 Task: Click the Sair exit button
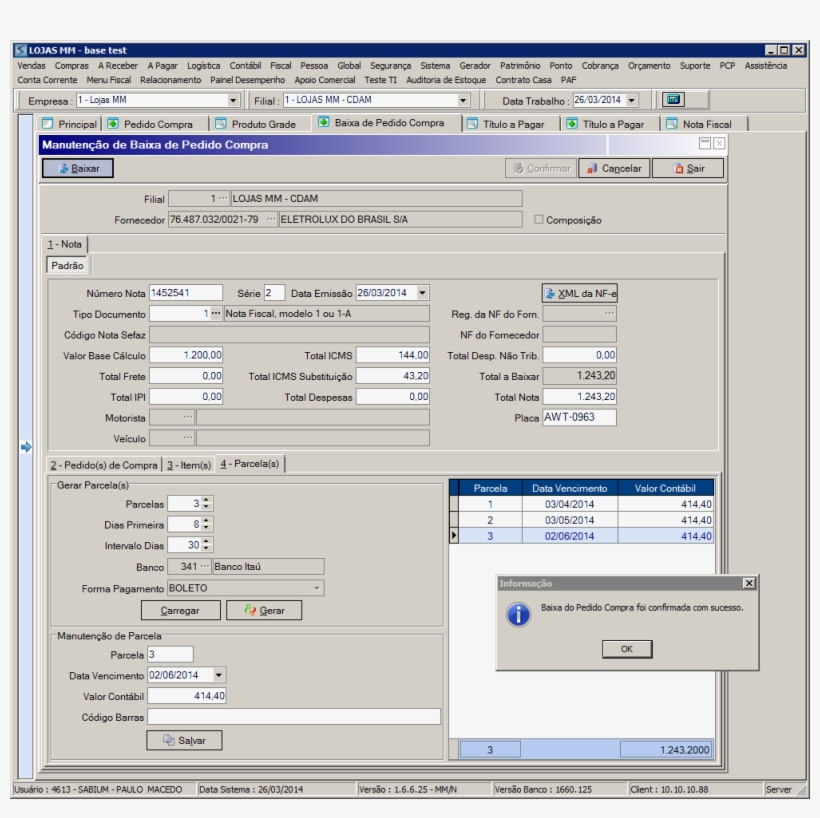[x=688, y=169]
